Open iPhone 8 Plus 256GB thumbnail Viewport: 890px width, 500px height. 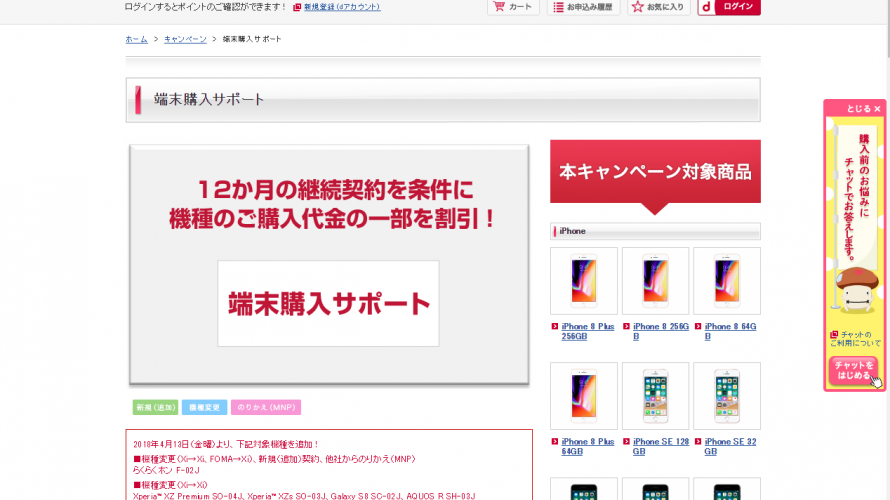tap(583, 280)
